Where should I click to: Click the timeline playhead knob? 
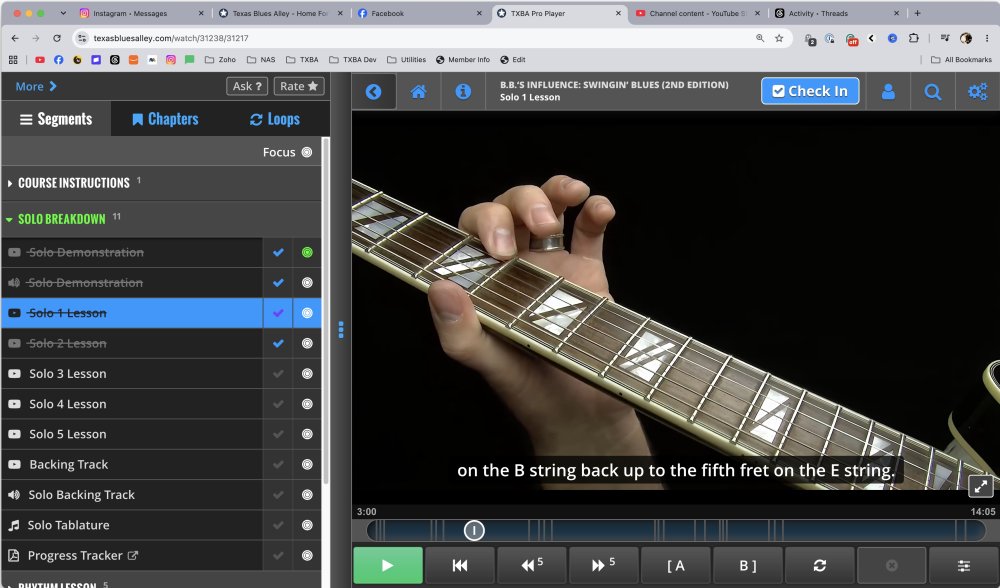[x=474, y=530]
